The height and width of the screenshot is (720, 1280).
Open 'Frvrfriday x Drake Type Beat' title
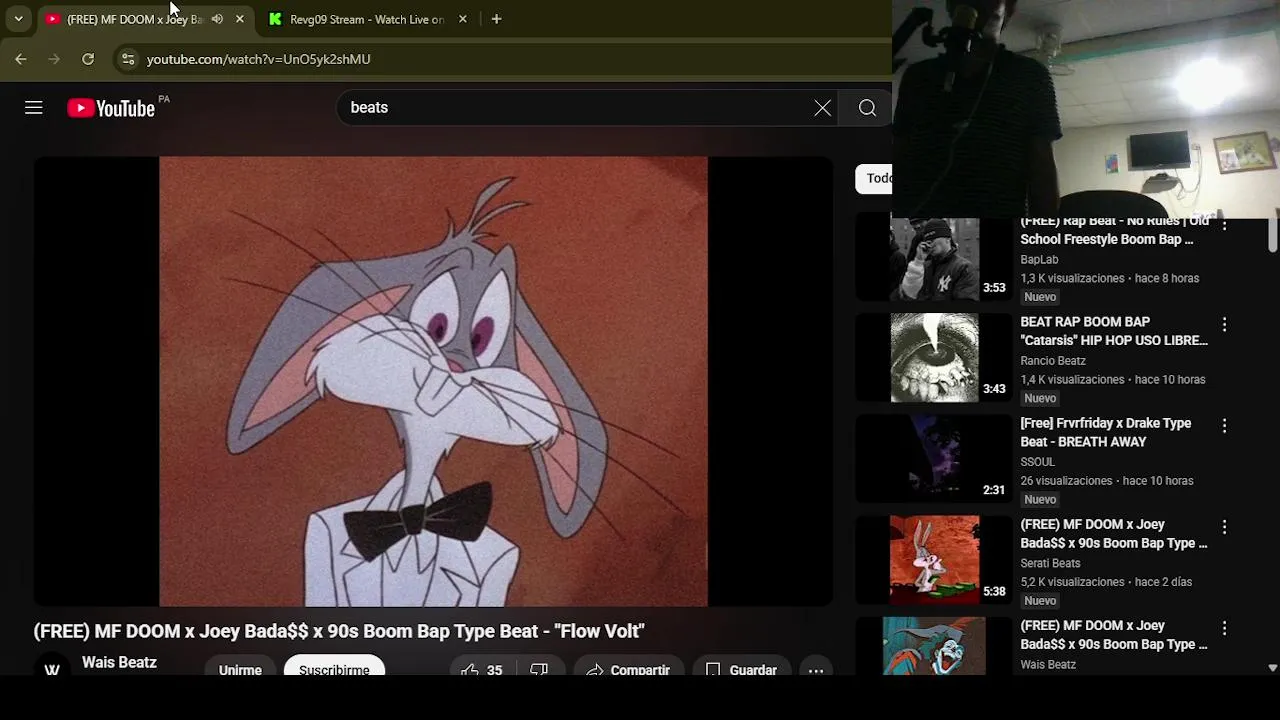tap(1106, 432)
